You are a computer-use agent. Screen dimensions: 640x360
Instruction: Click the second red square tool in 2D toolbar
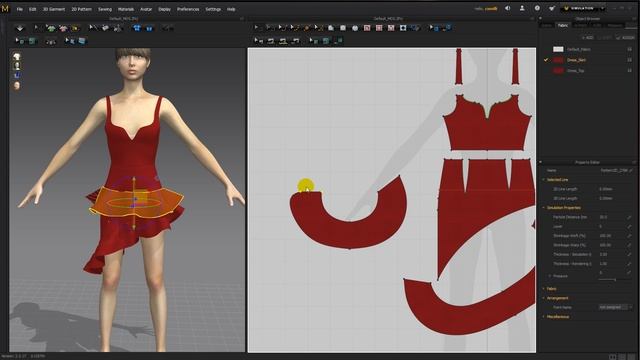click(x=379, y=28)
